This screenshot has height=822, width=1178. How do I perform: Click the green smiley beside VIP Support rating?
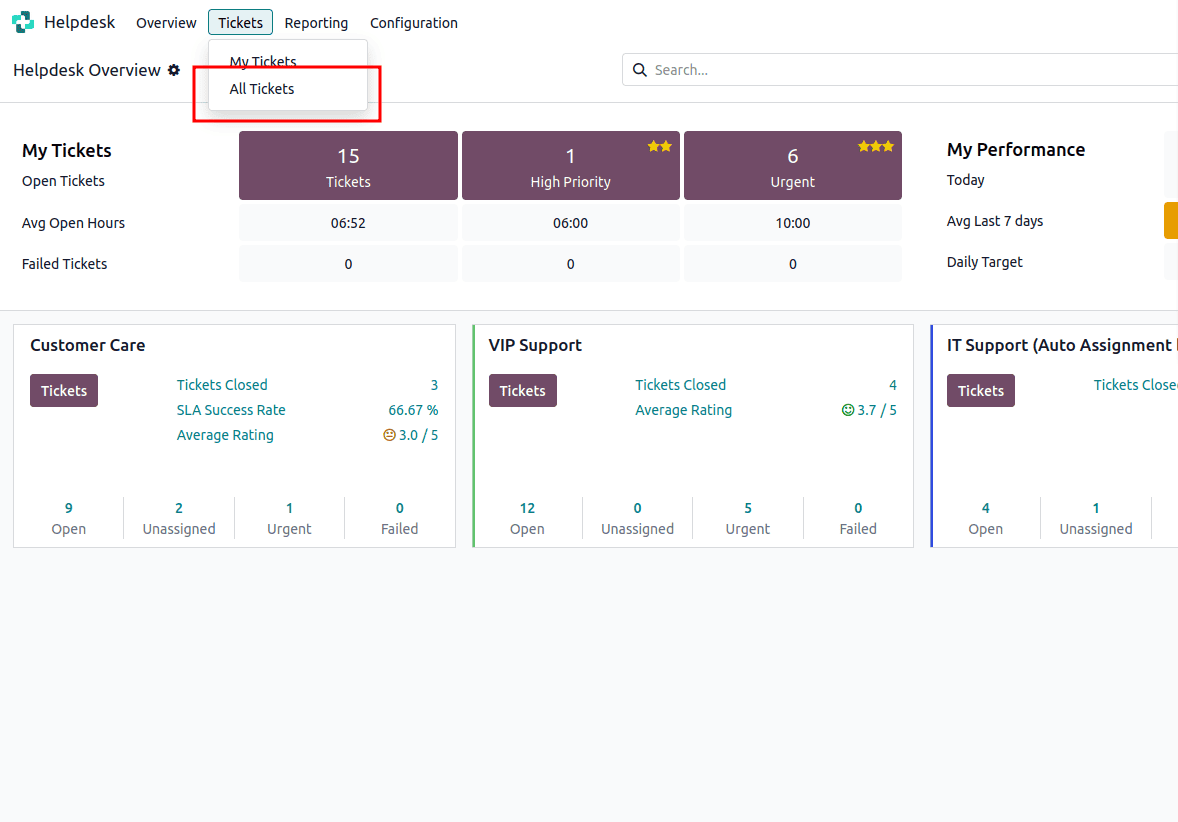(x=847, y=409)
